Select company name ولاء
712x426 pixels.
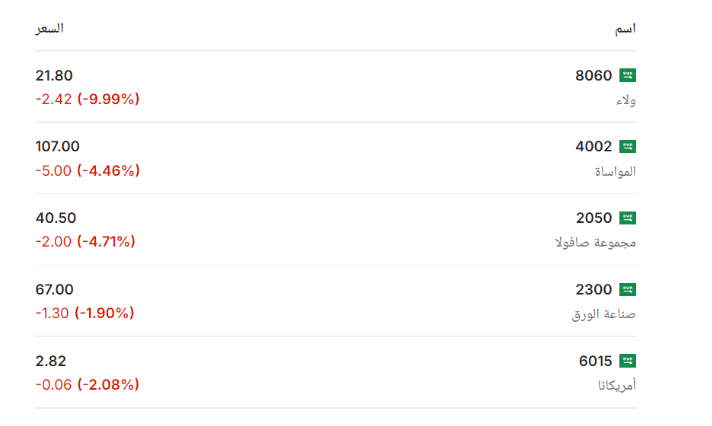(x=626, y=100)
